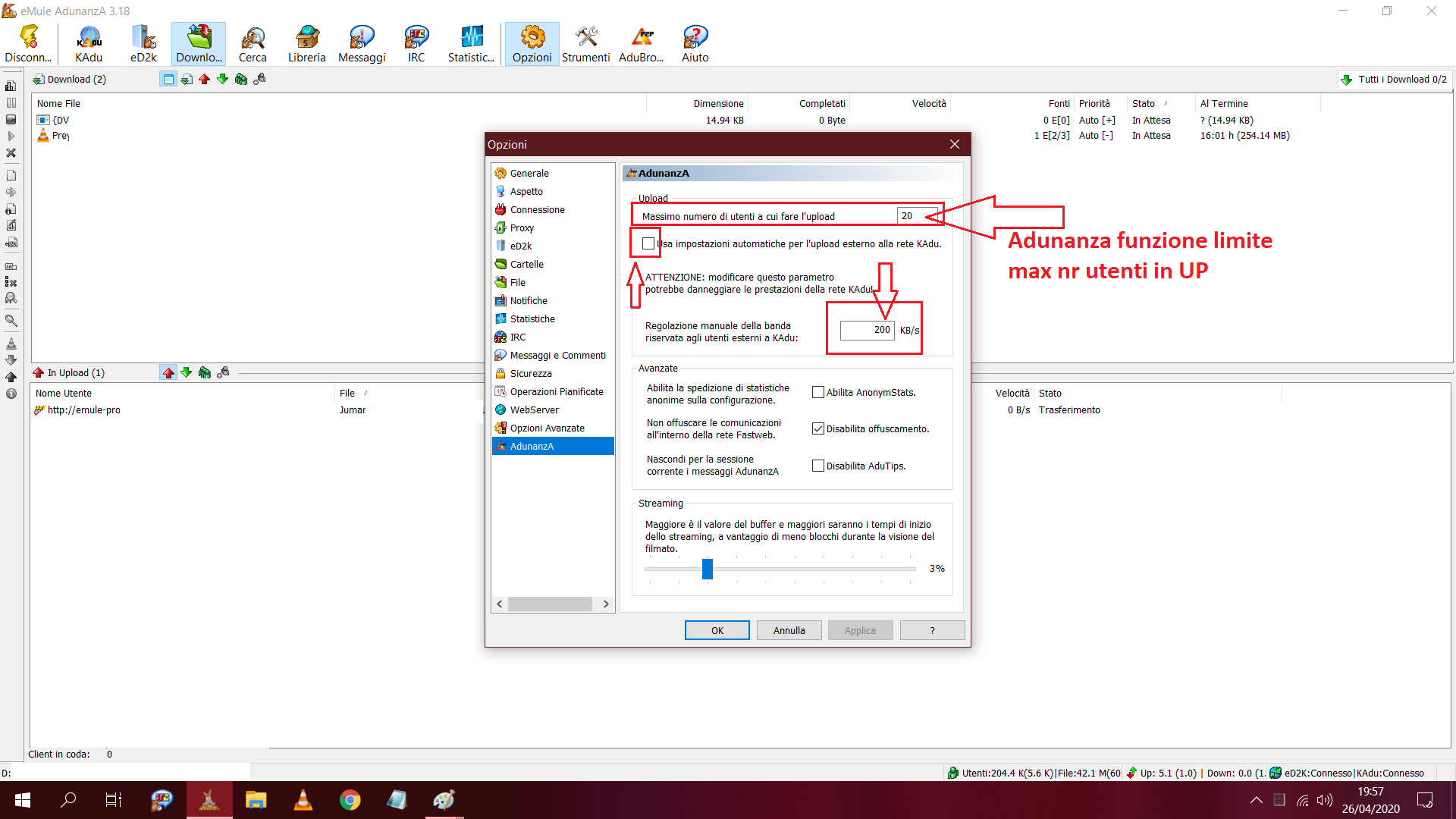Click the red up arrow in Download bar

(204, 79)
